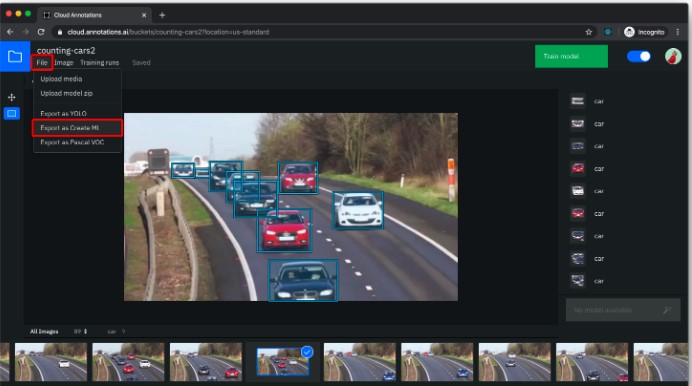692x386 pixels.
Task: Click the Saved status text
Action: click(141, 63)
